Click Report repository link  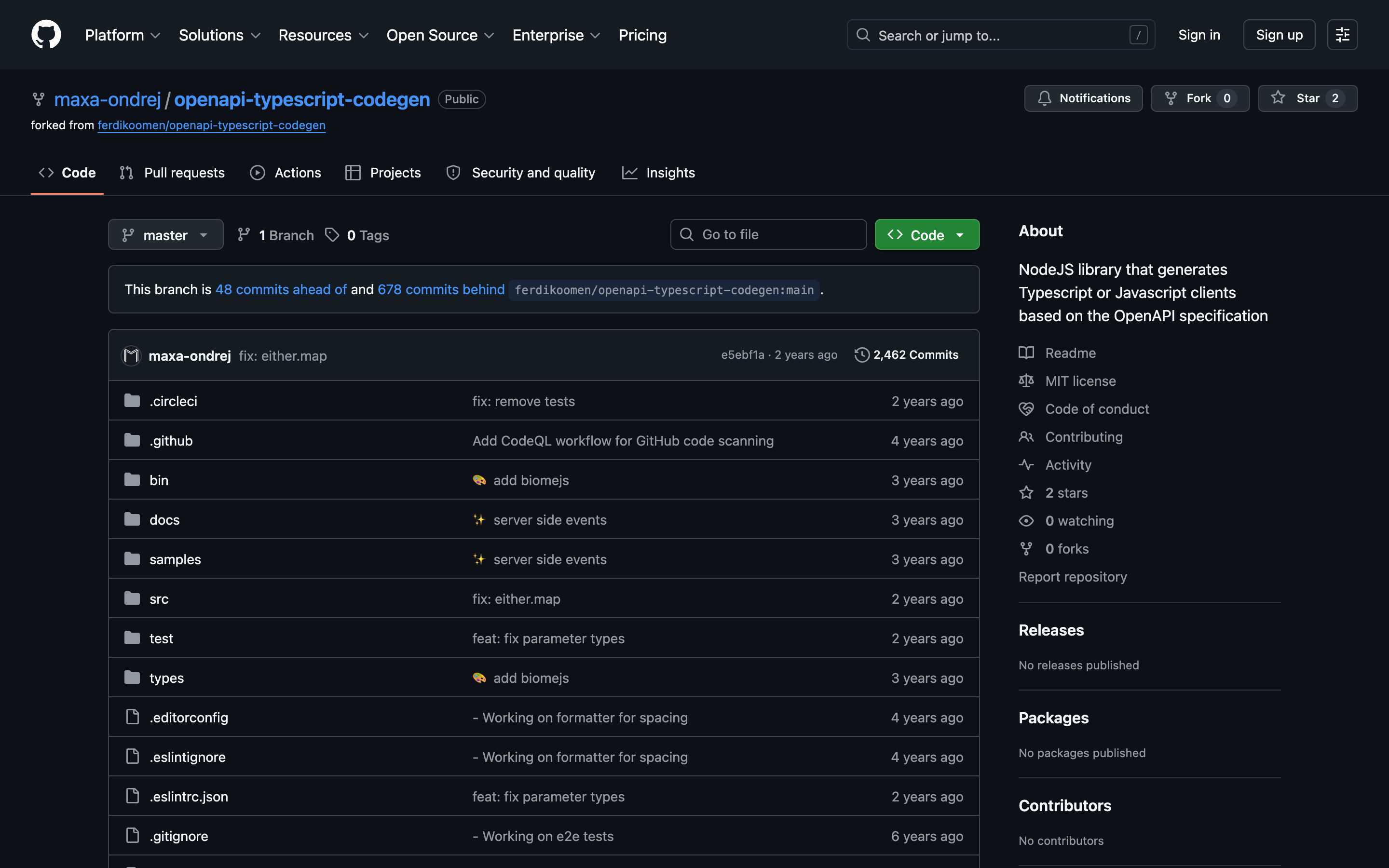pyautogui.click(x=1072, y=577)
